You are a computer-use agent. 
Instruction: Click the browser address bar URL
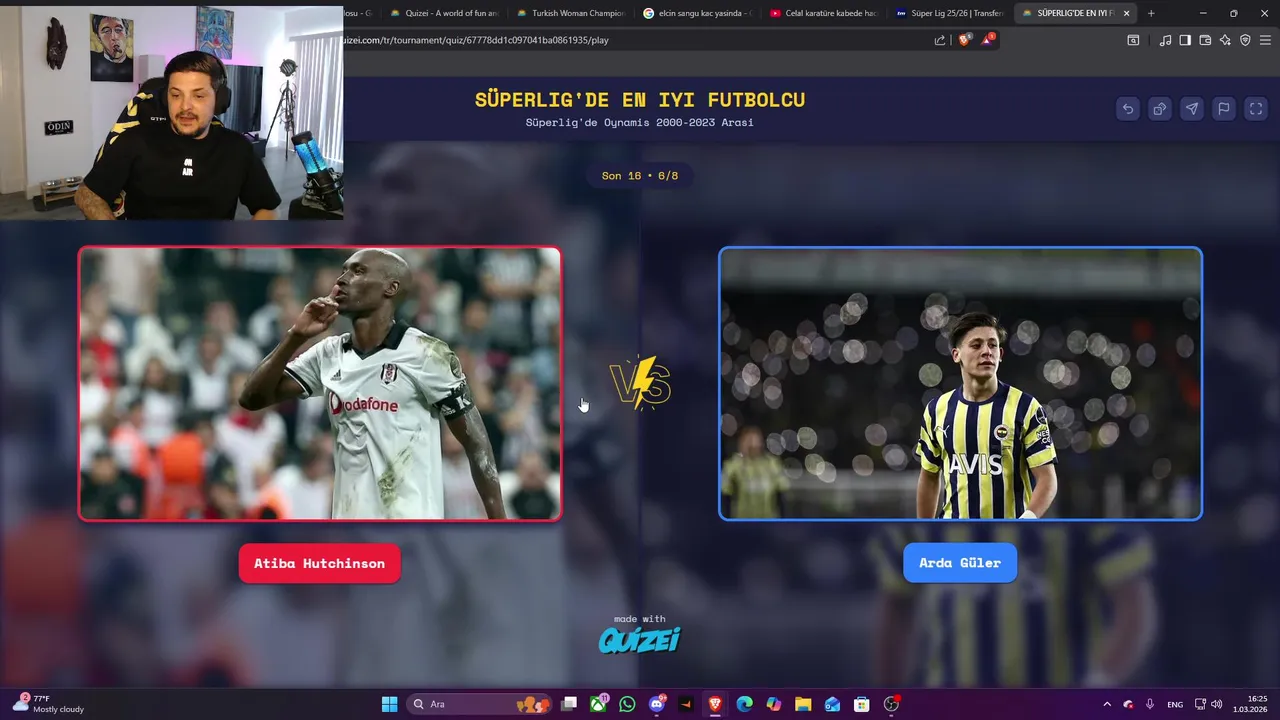coord(476,40)
